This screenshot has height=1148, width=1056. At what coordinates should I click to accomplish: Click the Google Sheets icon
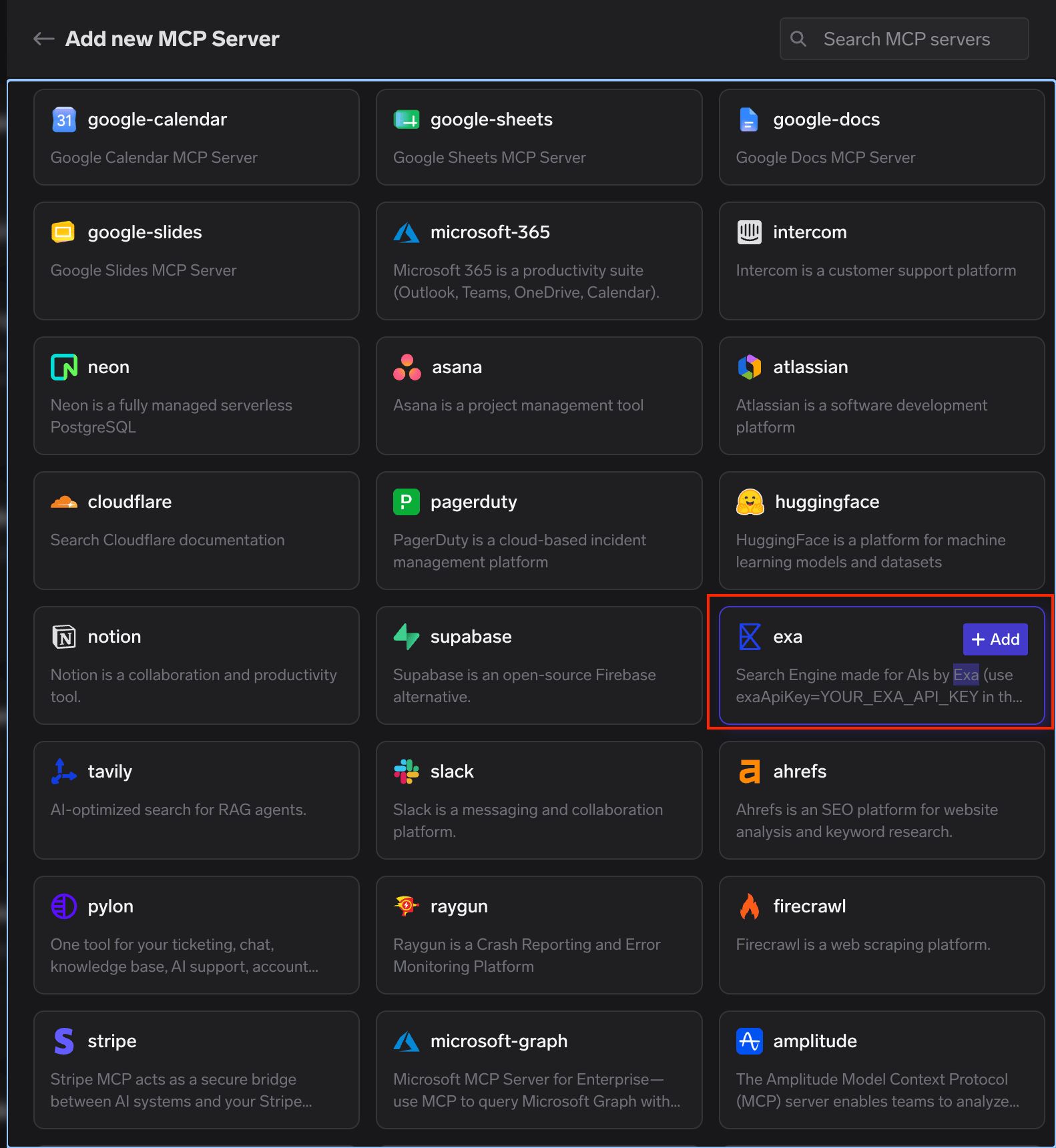click(407, 119)
